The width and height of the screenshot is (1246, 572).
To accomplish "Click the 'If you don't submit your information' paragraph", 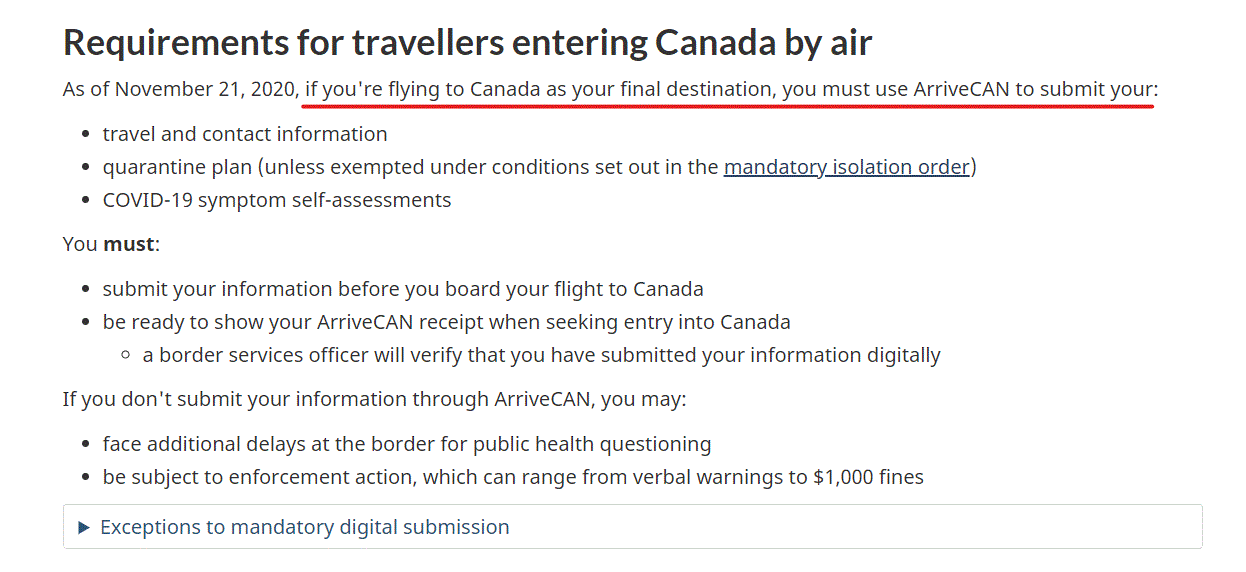I will (374, 400).
